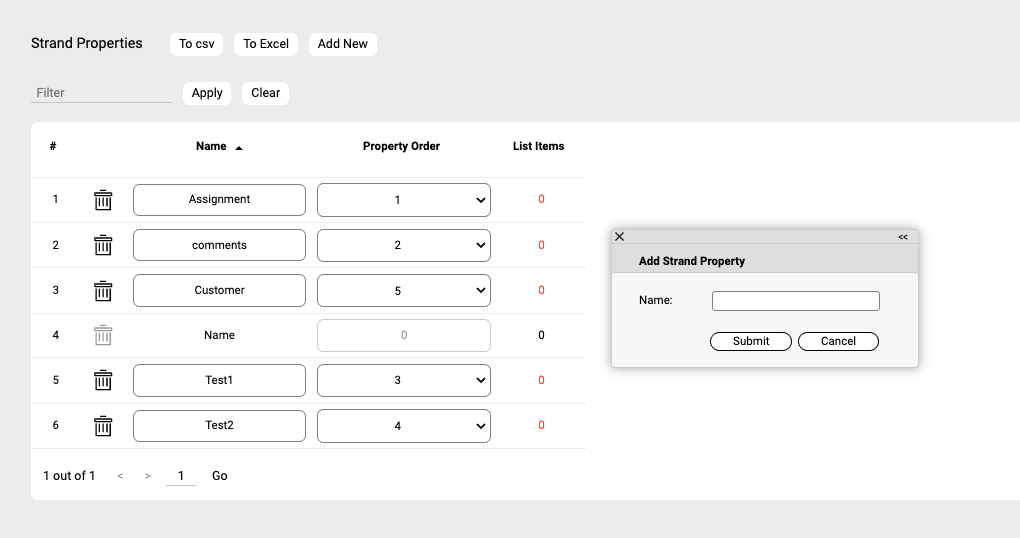Delete the Assignment row with trash icon
Image resolution: width=1020 pixels, height=538 pixels.
[x=103, y=200]
